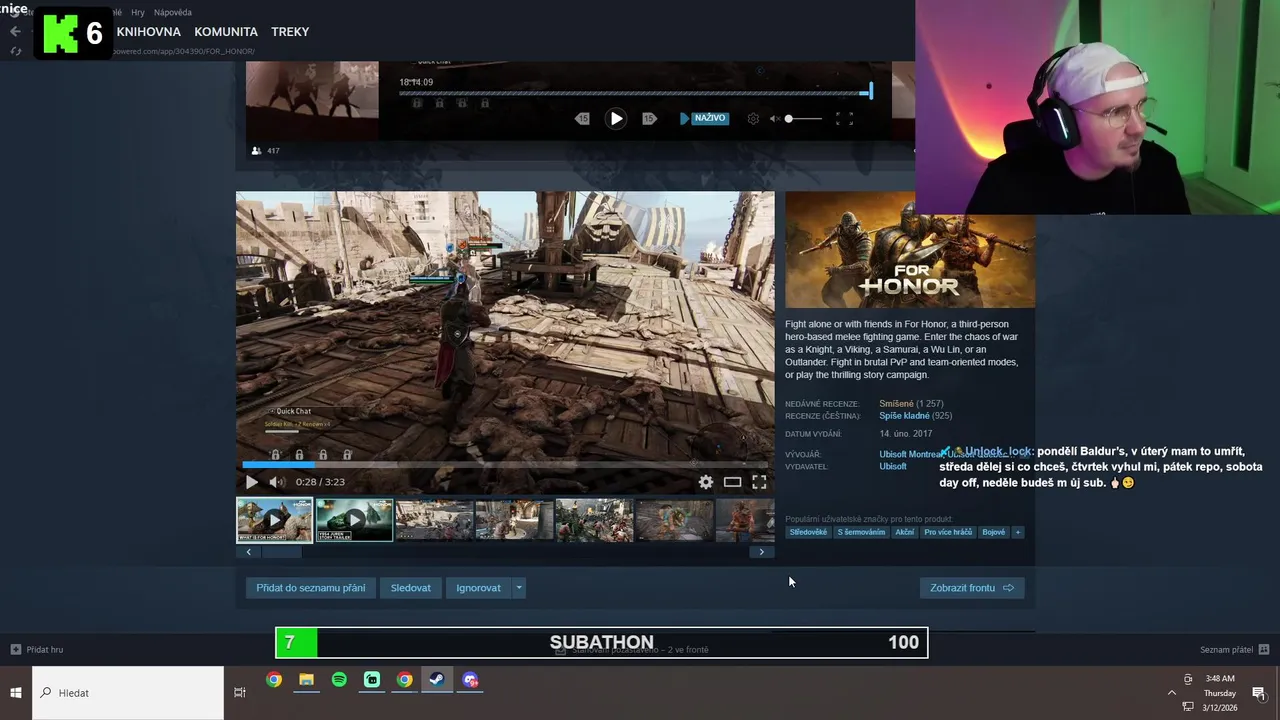Click the broadcast viewer count icon

click(256, 150)
